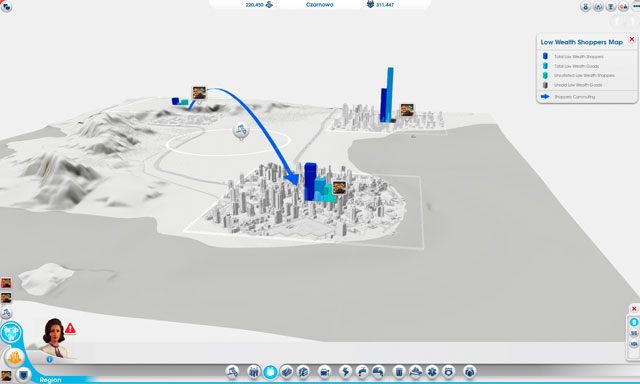This screenshot has width=640, height=384.
Task: Click the tall blue bar over northeast city
Action: pos(390,94)
